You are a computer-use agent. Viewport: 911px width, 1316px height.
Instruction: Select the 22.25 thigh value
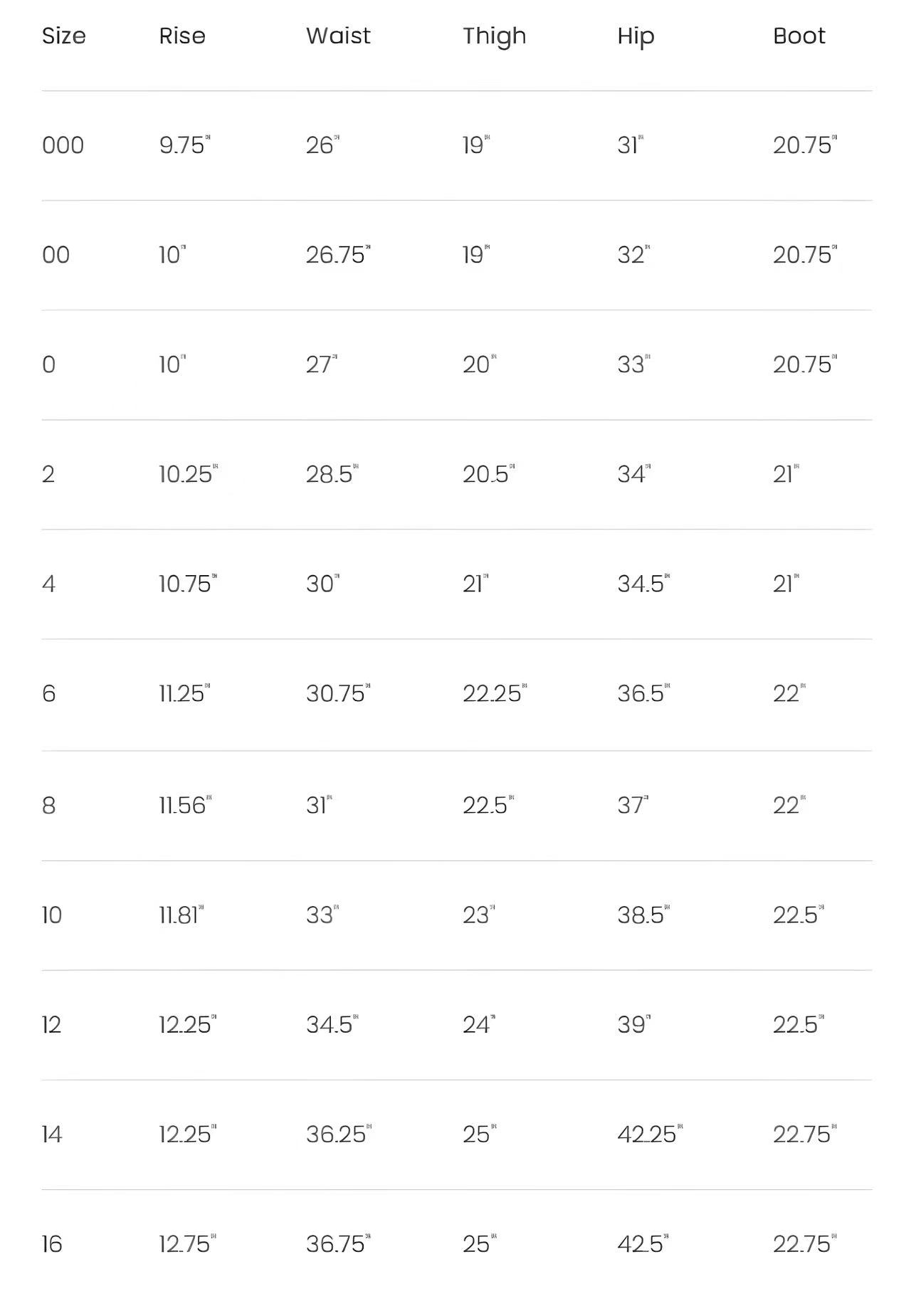click(493, 693)
